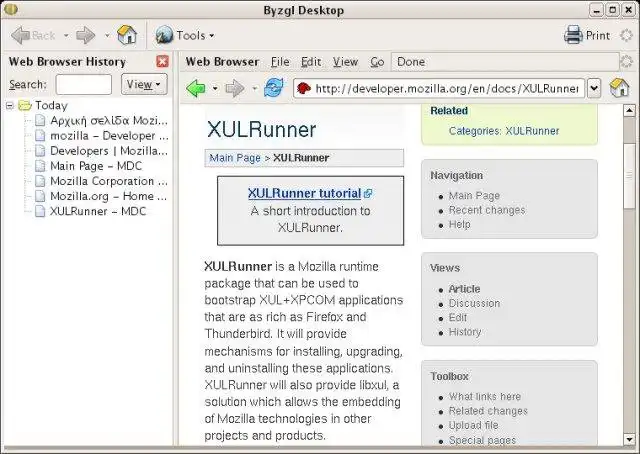Click the home icon beside URL bar
The width and height of the screenshot is (640, 454).
tap(619, 88)
